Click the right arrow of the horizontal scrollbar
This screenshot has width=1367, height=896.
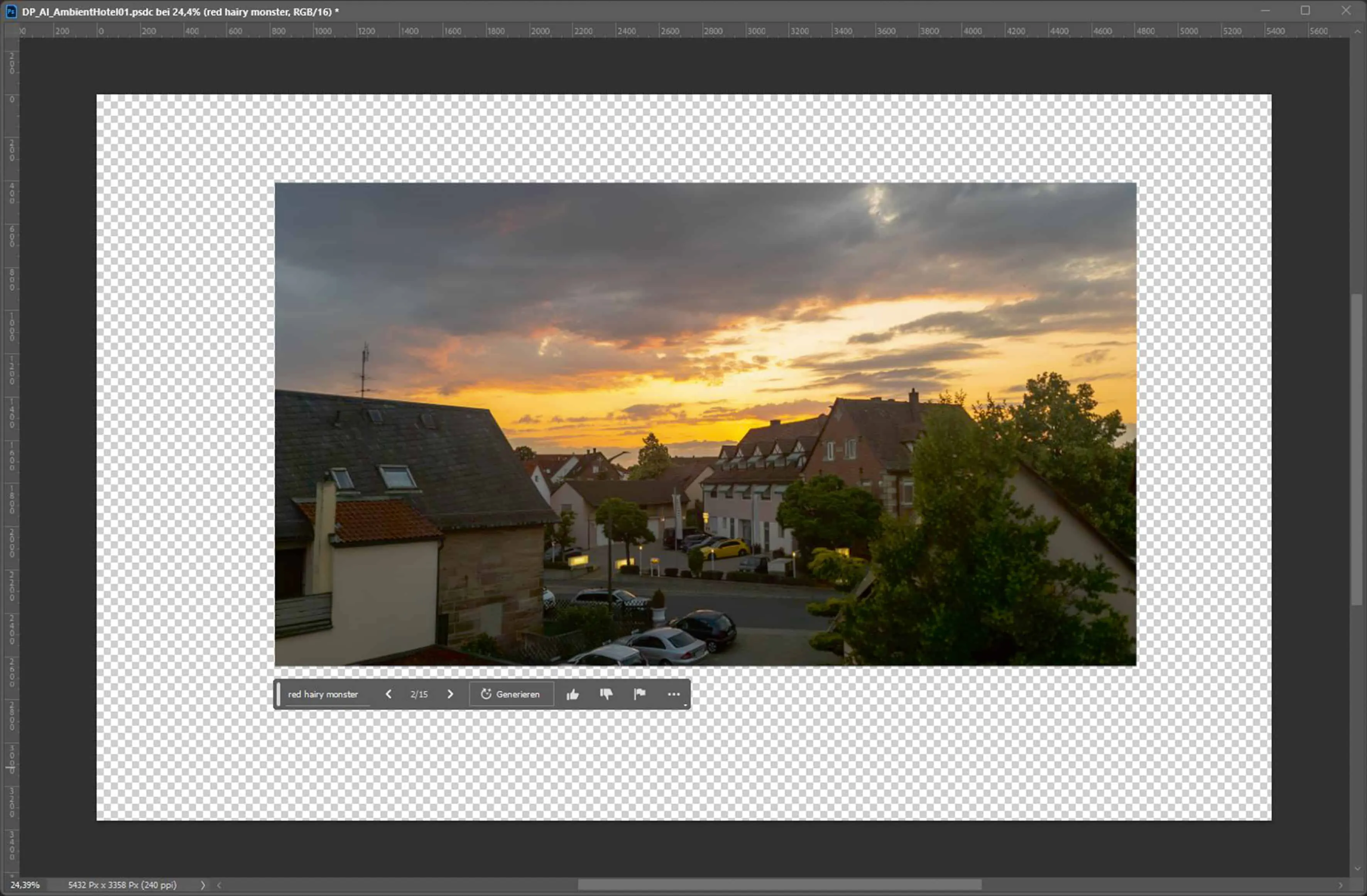[x=1341, y=885]
